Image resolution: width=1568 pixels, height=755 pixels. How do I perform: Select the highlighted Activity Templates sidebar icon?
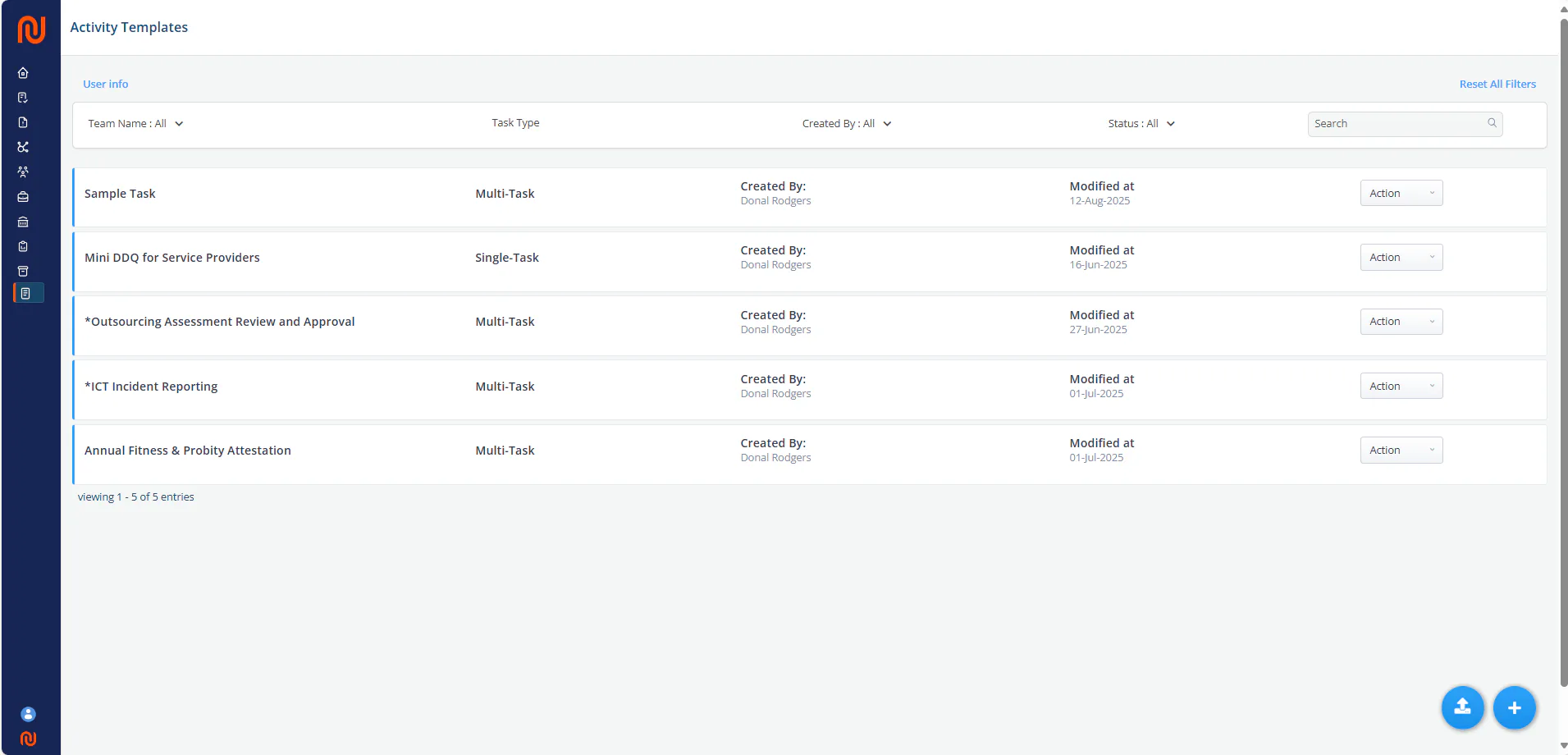(x=29, y=293)
